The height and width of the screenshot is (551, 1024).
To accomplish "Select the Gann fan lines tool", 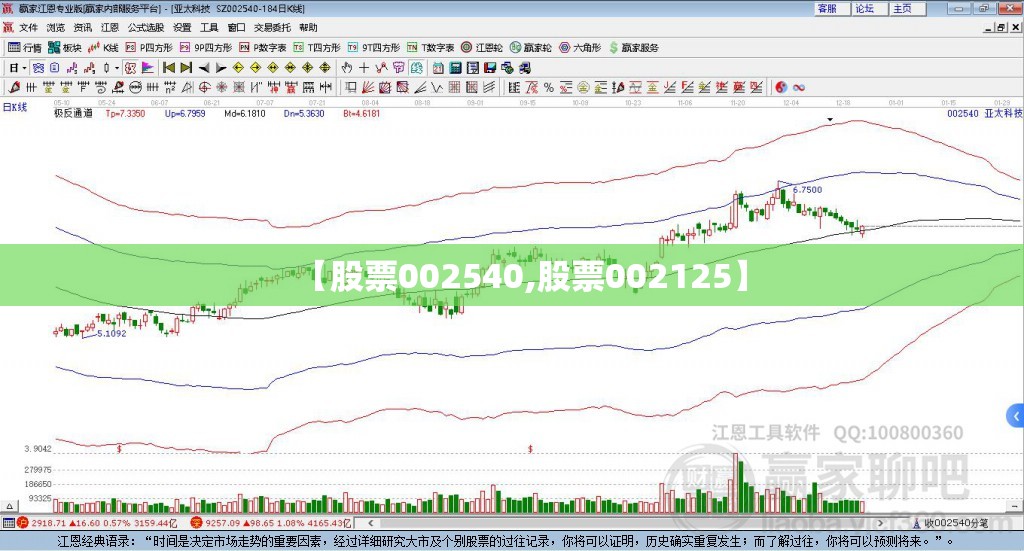I will (x=368, y=87).
